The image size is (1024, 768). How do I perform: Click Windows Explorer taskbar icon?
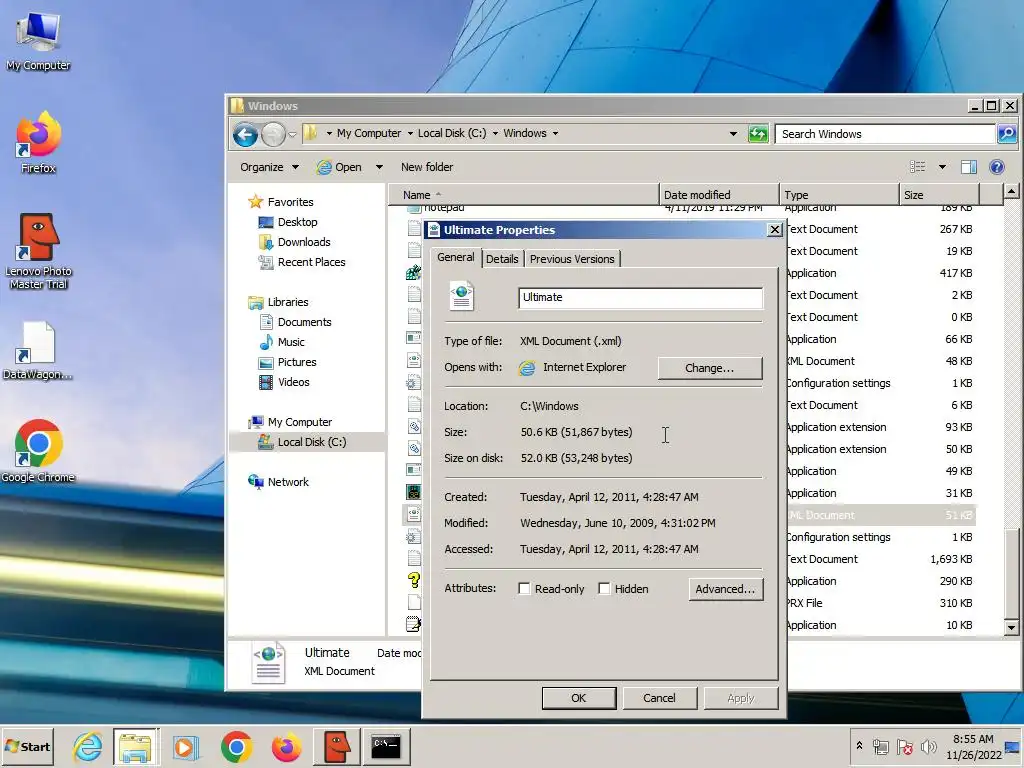point(136,746)
